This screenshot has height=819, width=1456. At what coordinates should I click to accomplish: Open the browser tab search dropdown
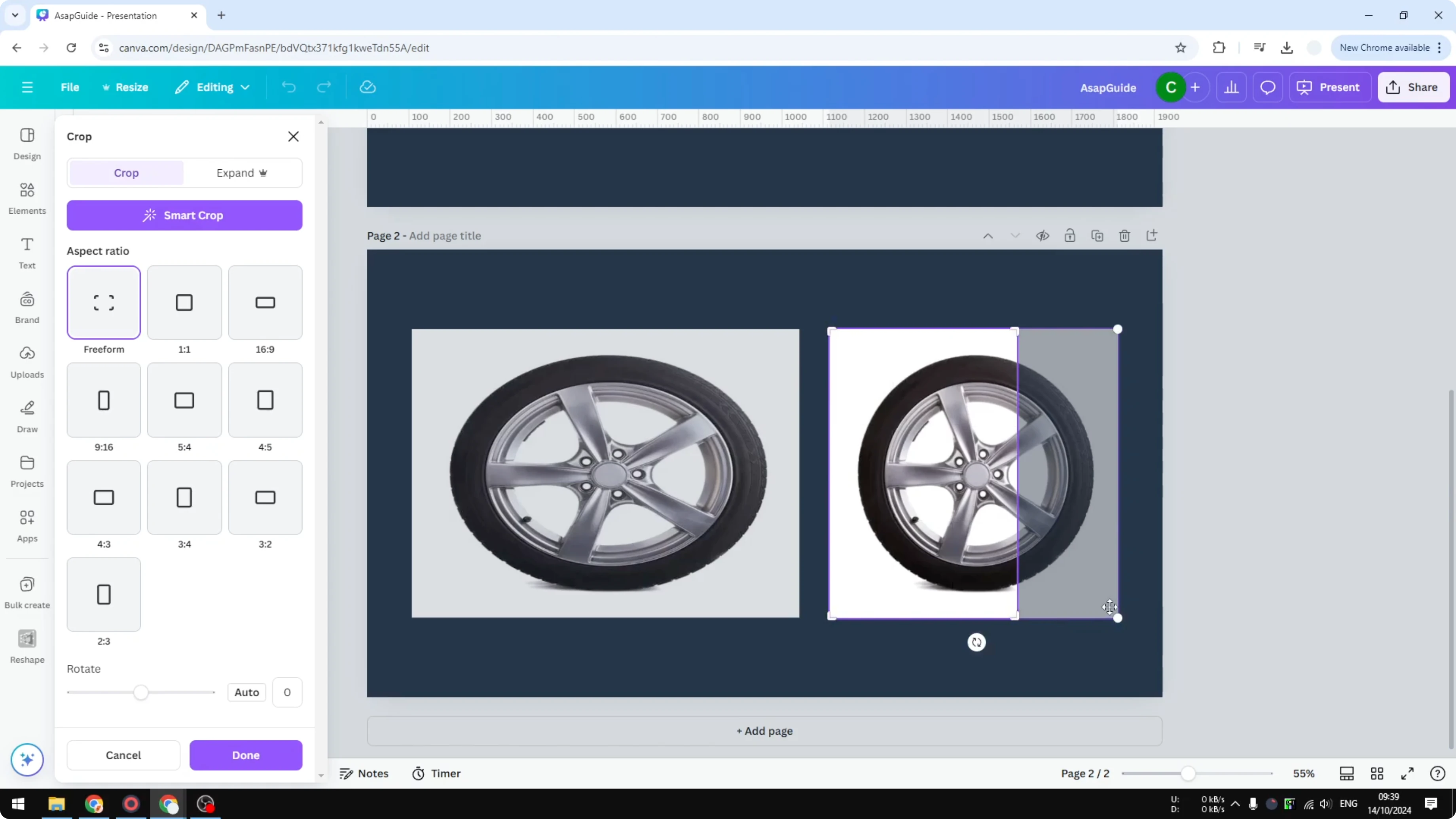[x=15, y=15]
